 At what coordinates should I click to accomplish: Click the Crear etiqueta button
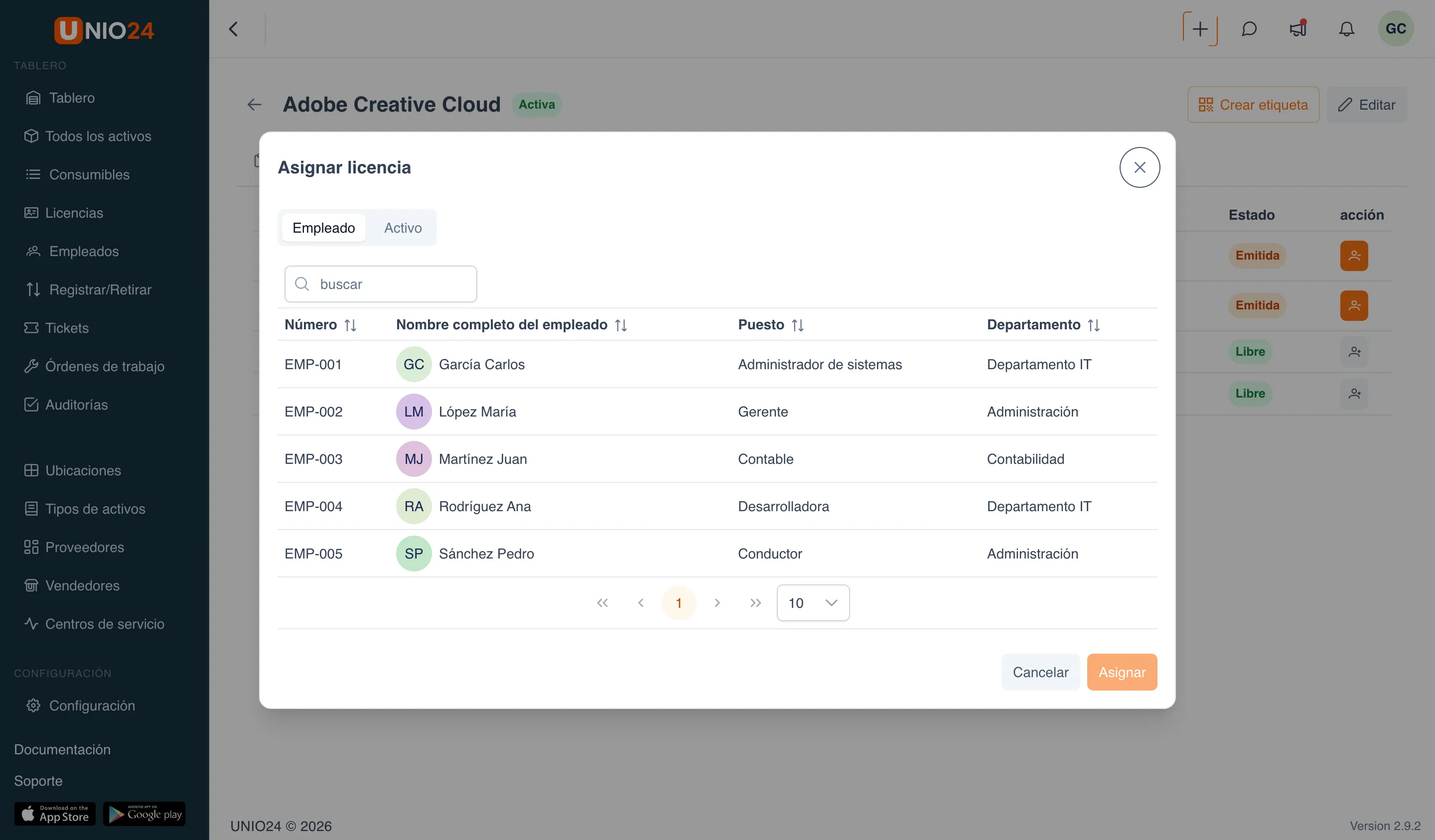pos(1253,105)
